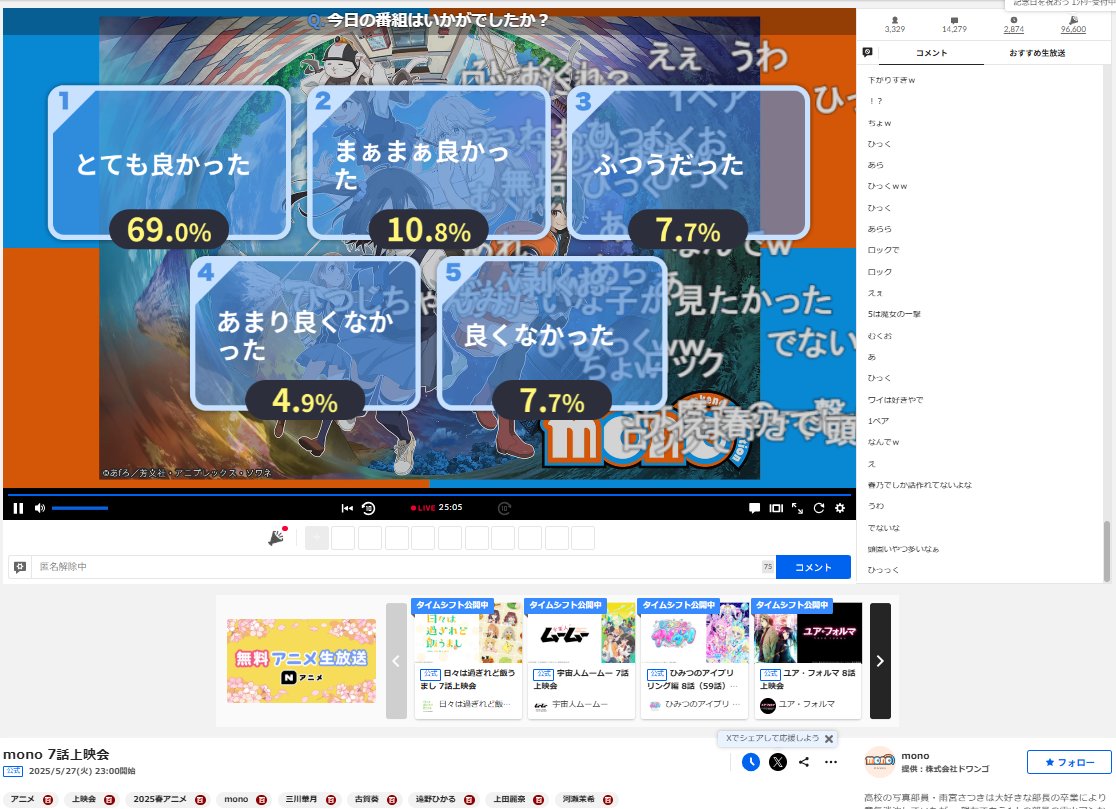Image resolution: width=1116 pixels, height=809 pixels.
Task: Open the 三川華月 tag
Action: (301, 799)
